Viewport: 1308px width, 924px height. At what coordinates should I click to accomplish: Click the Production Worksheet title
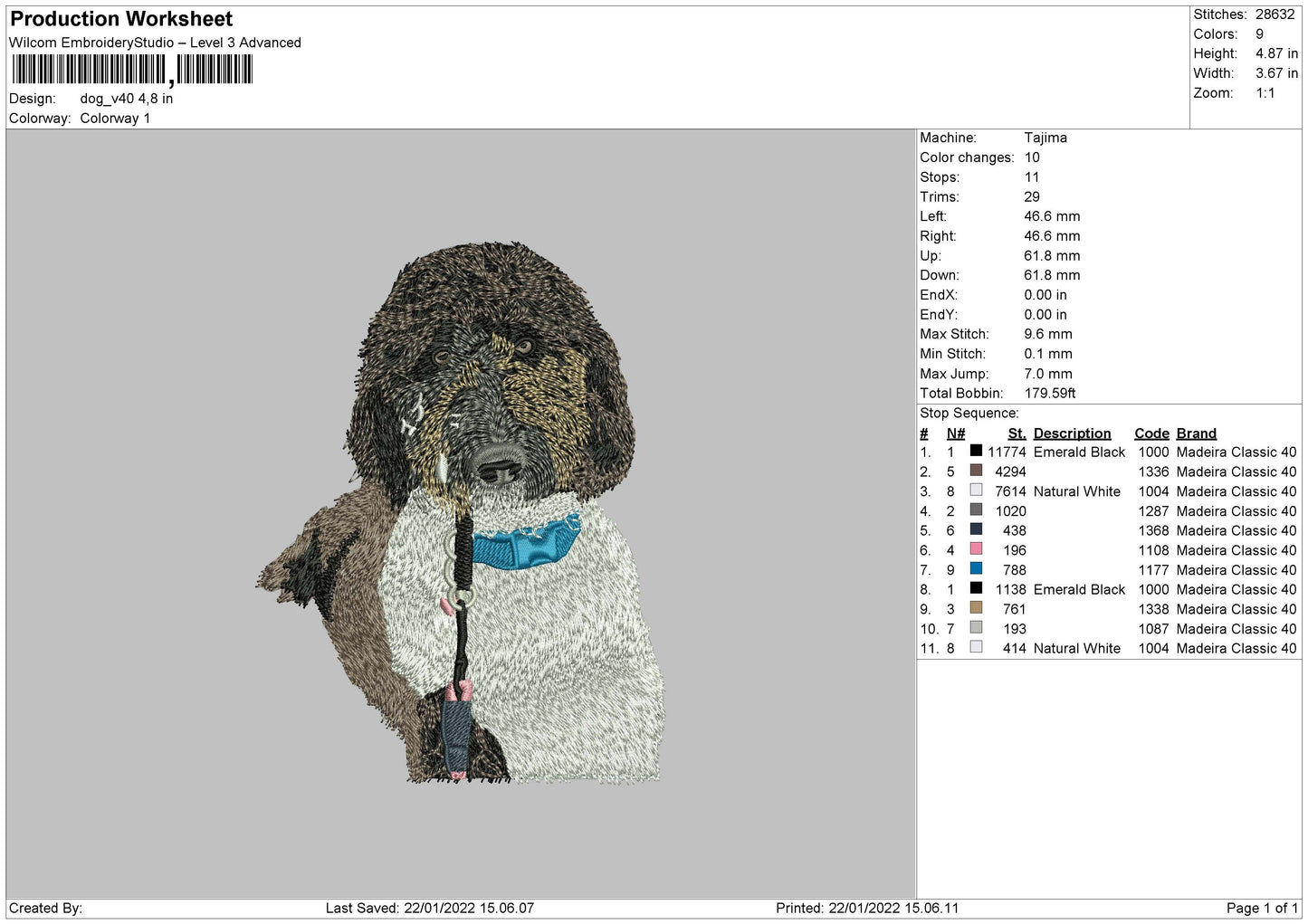click(121, 19)
